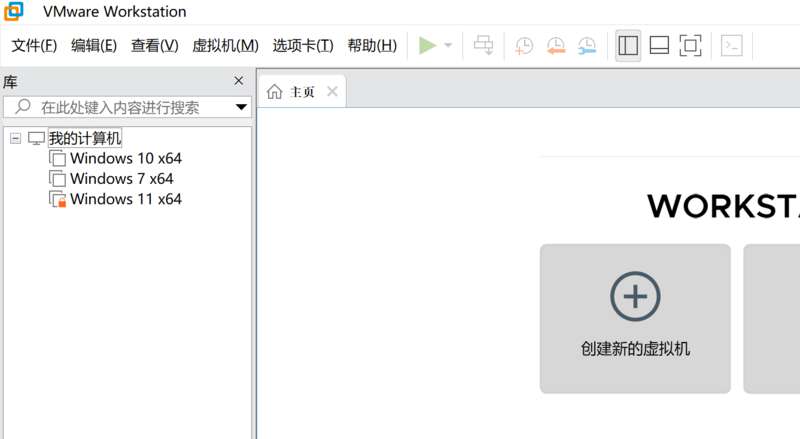Click the home icon on 主页 tab
Image resolution: width=800 pixels, height=439 pixels.
click(274, 92)
